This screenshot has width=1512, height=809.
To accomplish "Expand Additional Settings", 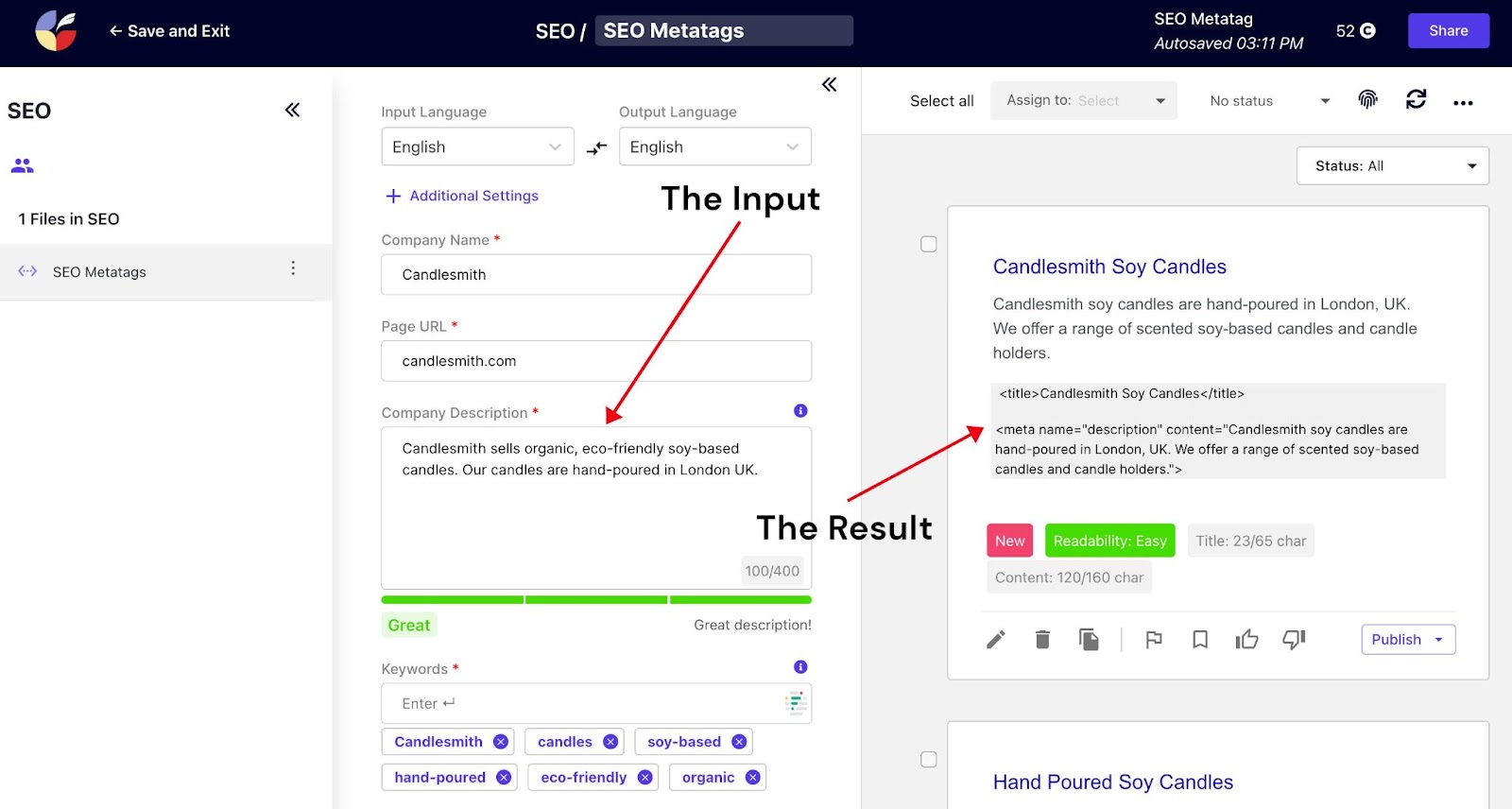I will [462, 196].
